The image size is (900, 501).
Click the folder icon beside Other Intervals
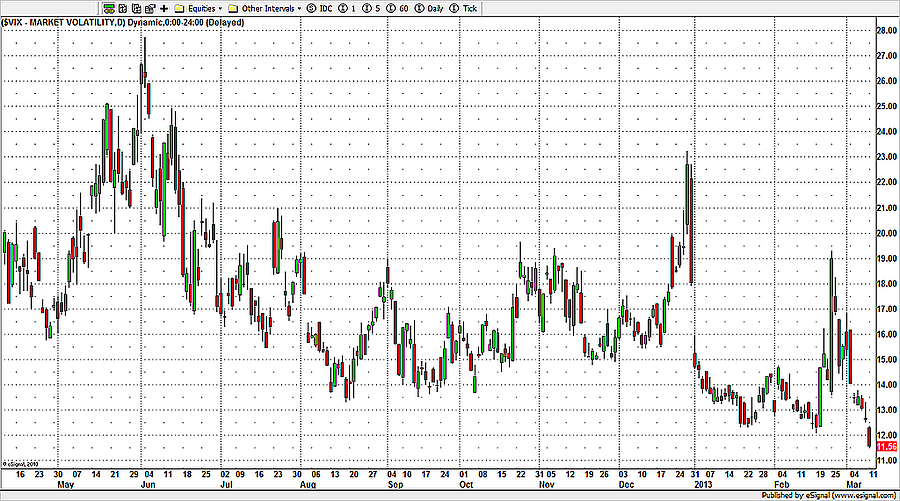click(x=233, y=7)
